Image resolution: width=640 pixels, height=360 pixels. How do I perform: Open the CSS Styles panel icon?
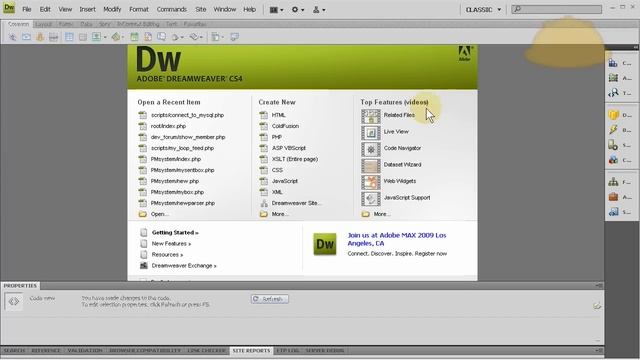613,63
